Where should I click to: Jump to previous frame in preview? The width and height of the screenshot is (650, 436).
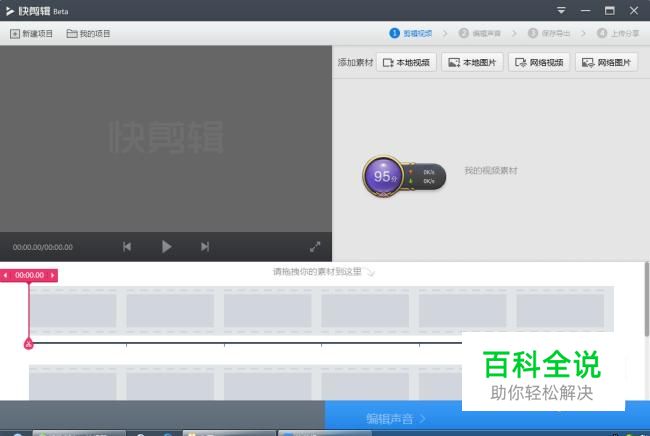pos(127,247)
